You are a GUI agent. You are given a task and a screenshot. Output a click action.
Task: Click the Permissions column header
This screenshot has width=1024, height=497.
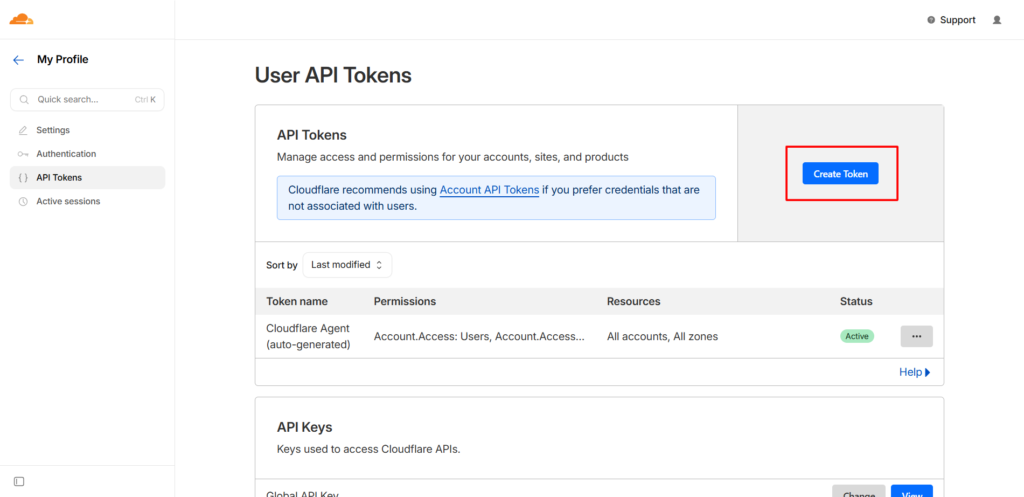coord(405,302)
